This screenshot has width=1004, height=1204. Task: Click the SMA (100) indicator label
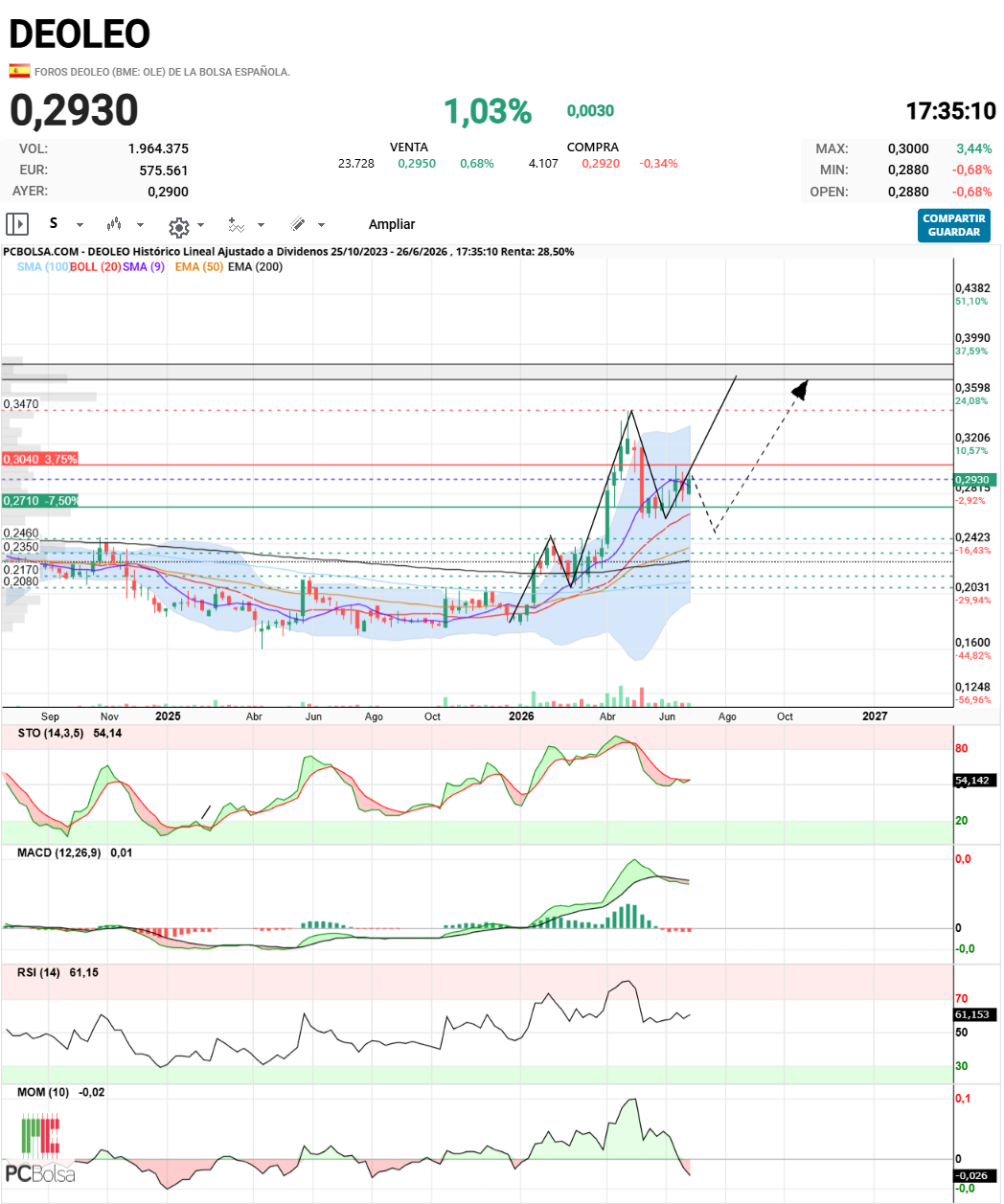[x=43, y=266]
